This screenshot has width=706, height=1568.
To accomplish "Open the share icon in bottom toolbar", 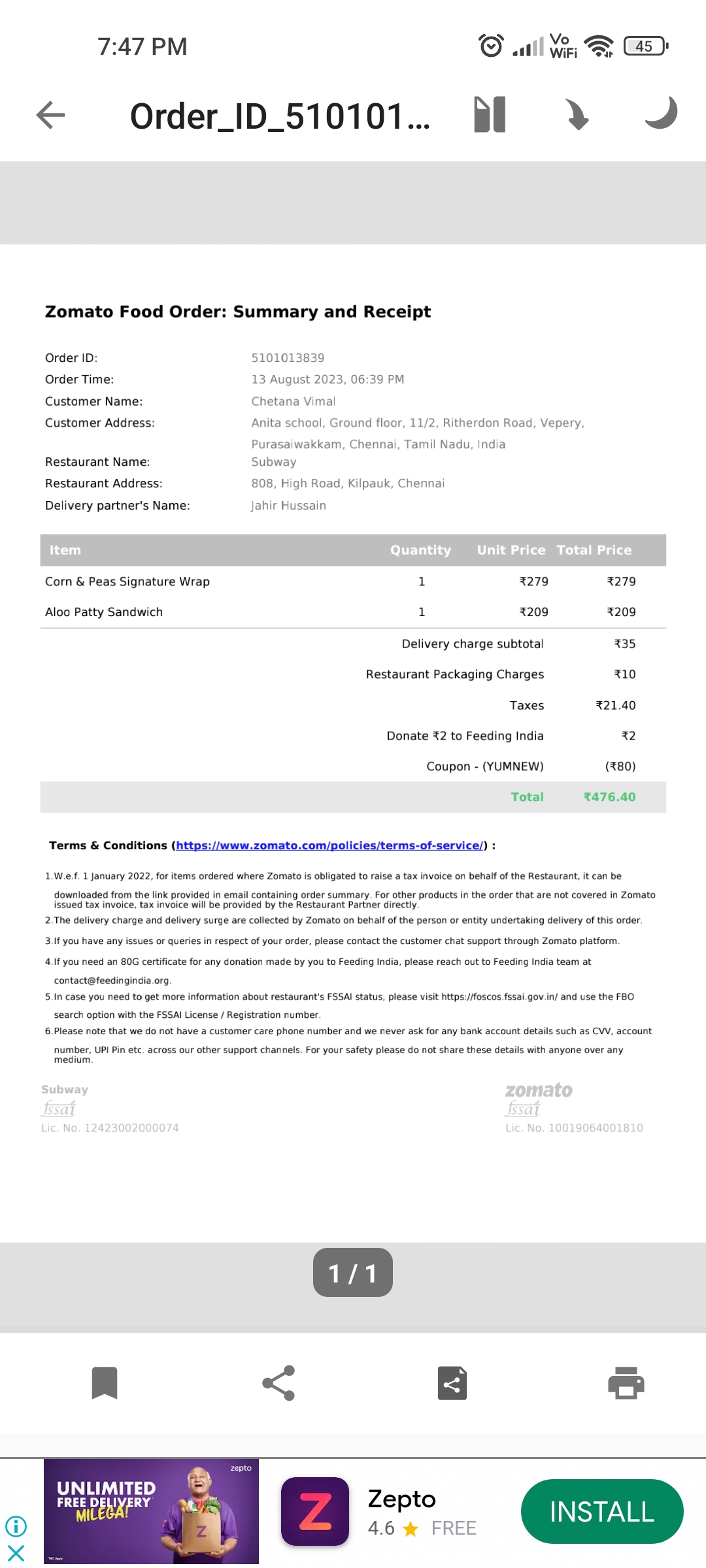I will (278, 1382).
